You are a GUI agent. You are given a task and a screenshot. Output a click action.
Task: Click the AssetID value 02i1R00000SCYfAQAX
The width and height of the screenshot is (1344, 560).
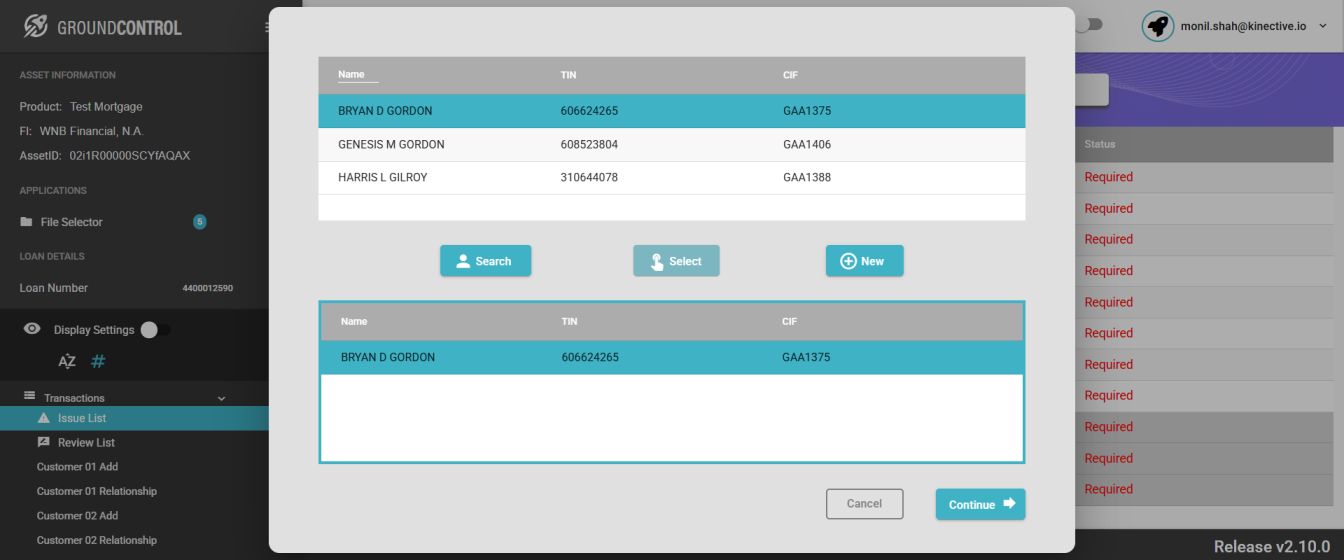(x=129, y=156)
